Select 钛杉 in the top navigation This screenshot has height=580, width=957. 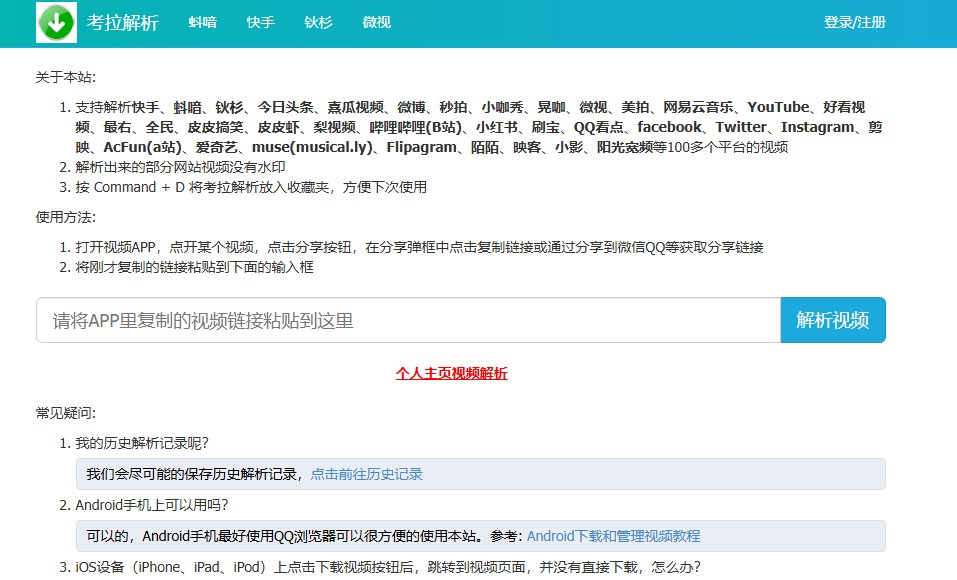tap(318, 23)
